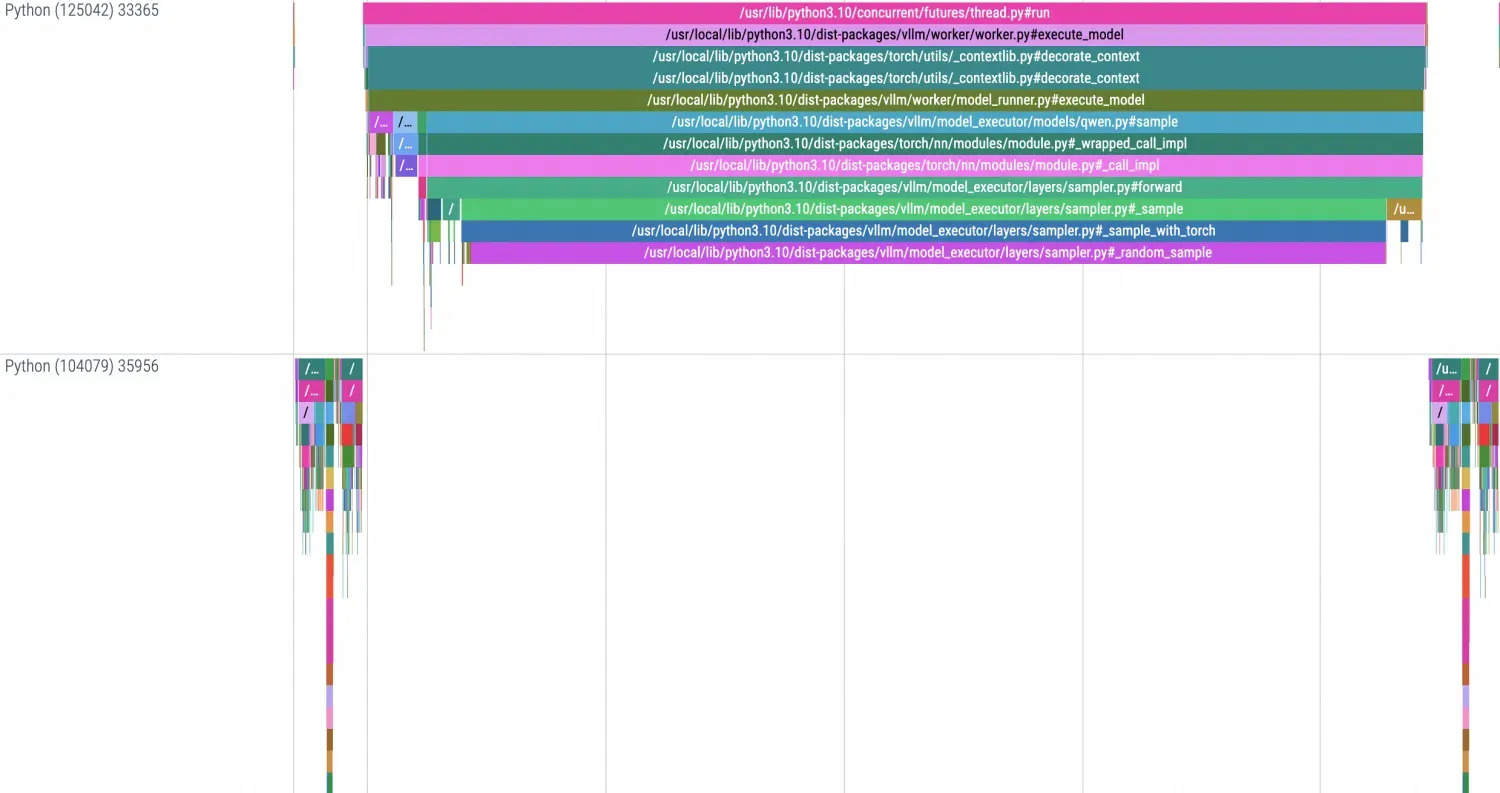Select the worker.py#execute_model slice
This screenshot has height=793, width=1500.
coord(895,35)
